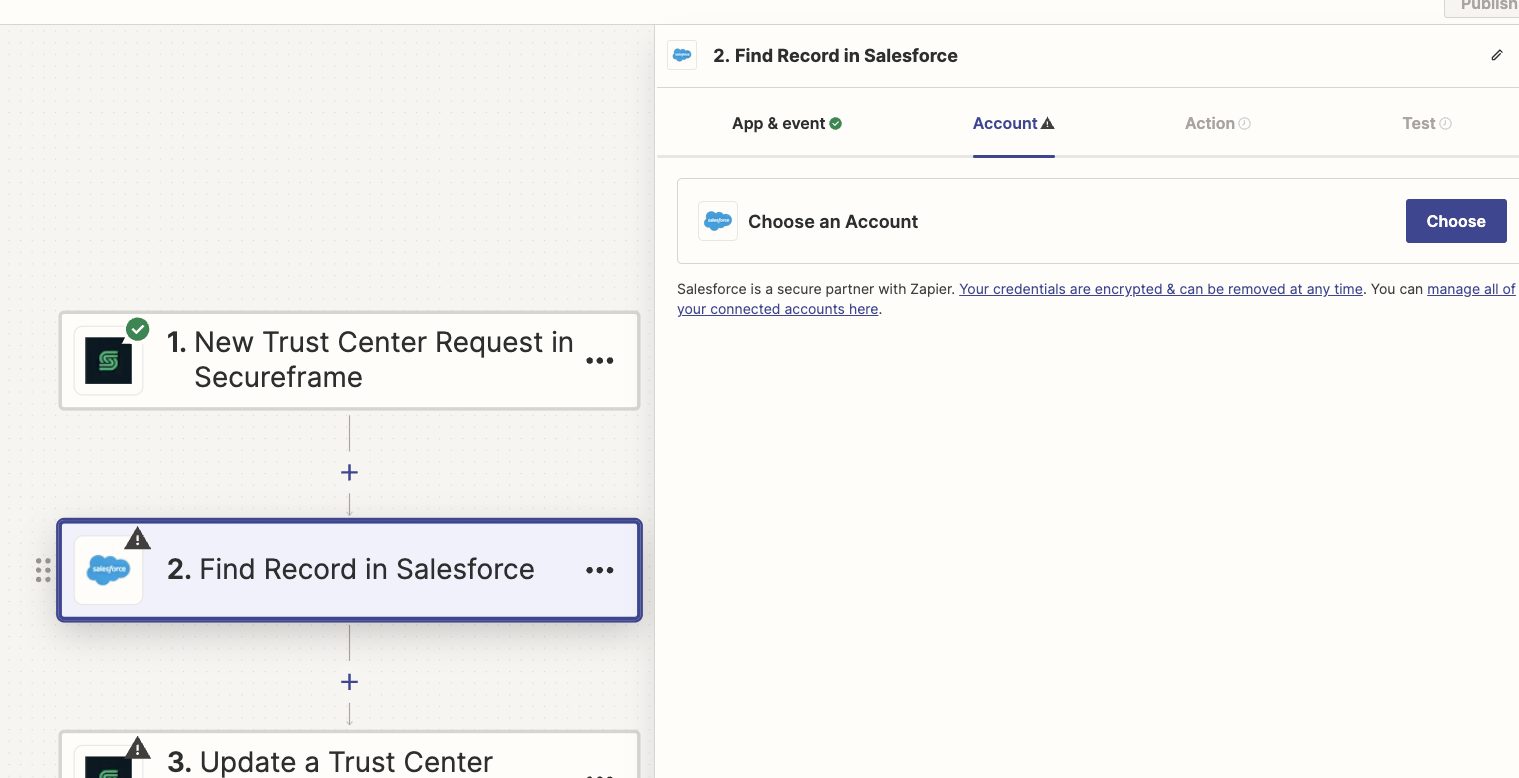Screen dimensions: 1519x778
Task: Add a step between steps 1 and 2
Action: (x=349, y=472)
